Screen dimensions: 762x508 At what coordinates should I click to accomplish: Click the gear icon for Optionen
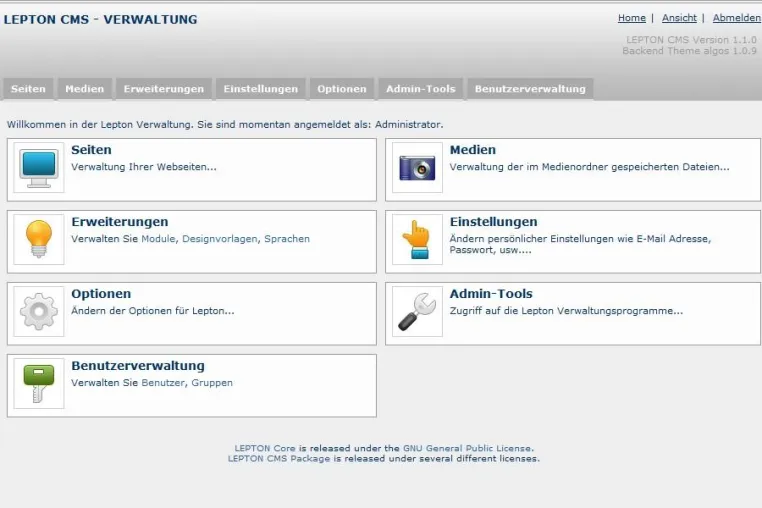pos(39,311)
